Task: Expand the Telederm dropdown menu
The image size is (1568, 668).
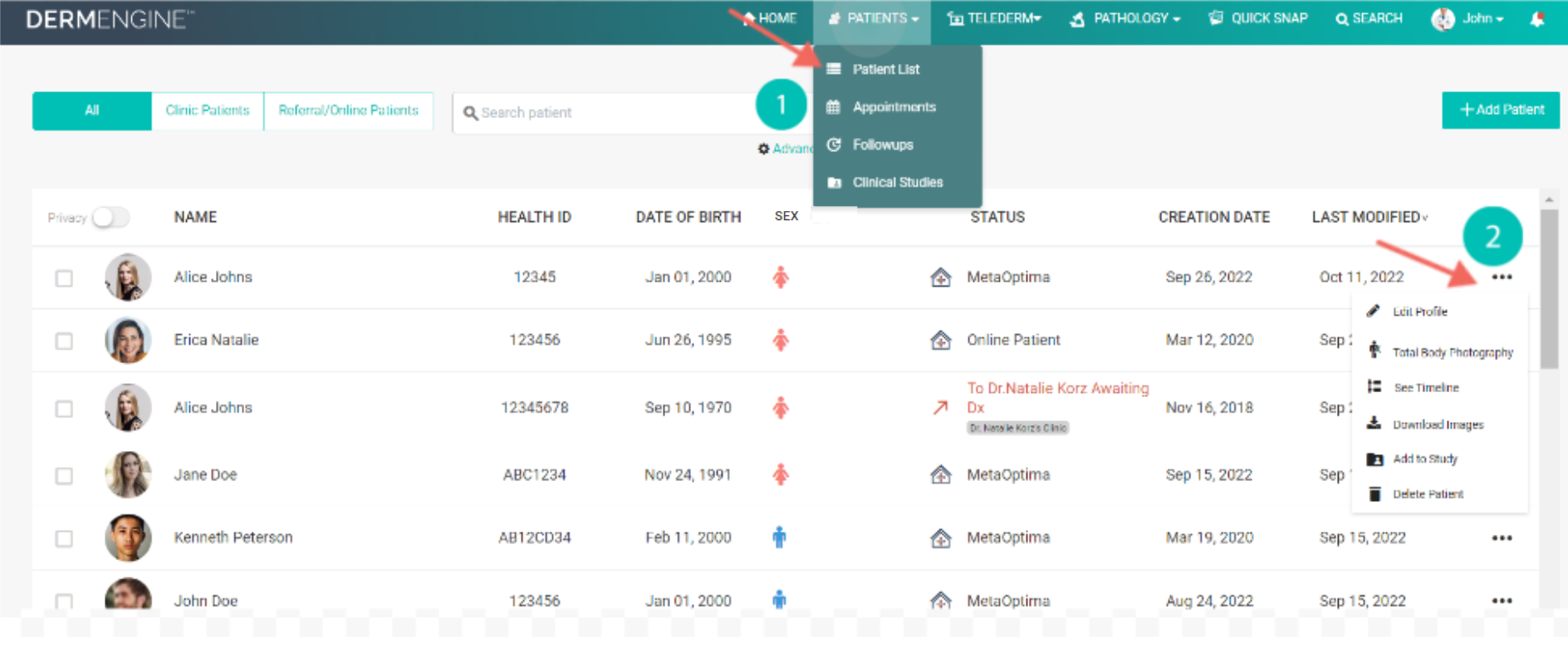Action: click(x=994, y=18)
